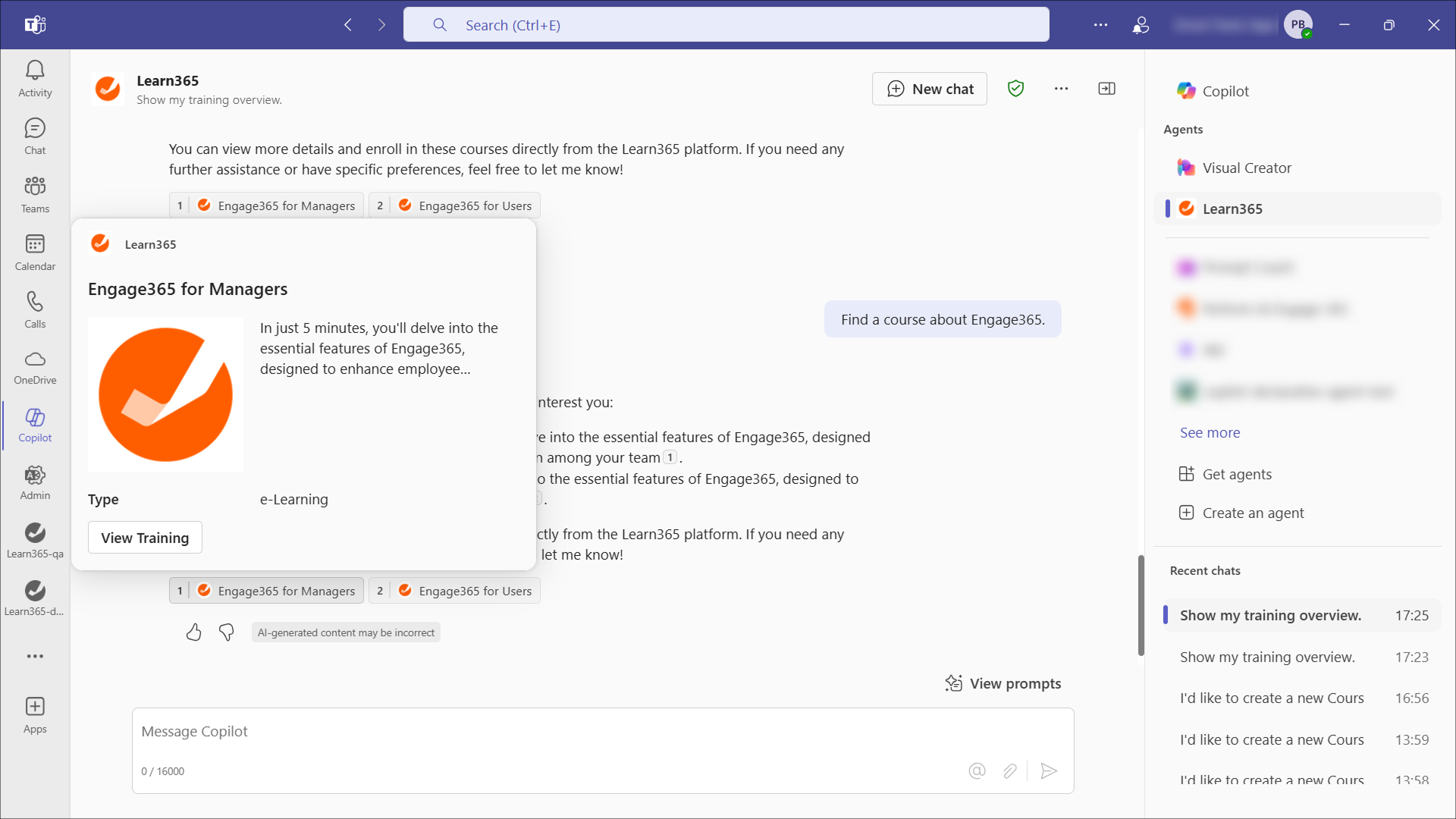1456x819 pixels.
Task: Click the Message Copilot input field
Action: 531,732
